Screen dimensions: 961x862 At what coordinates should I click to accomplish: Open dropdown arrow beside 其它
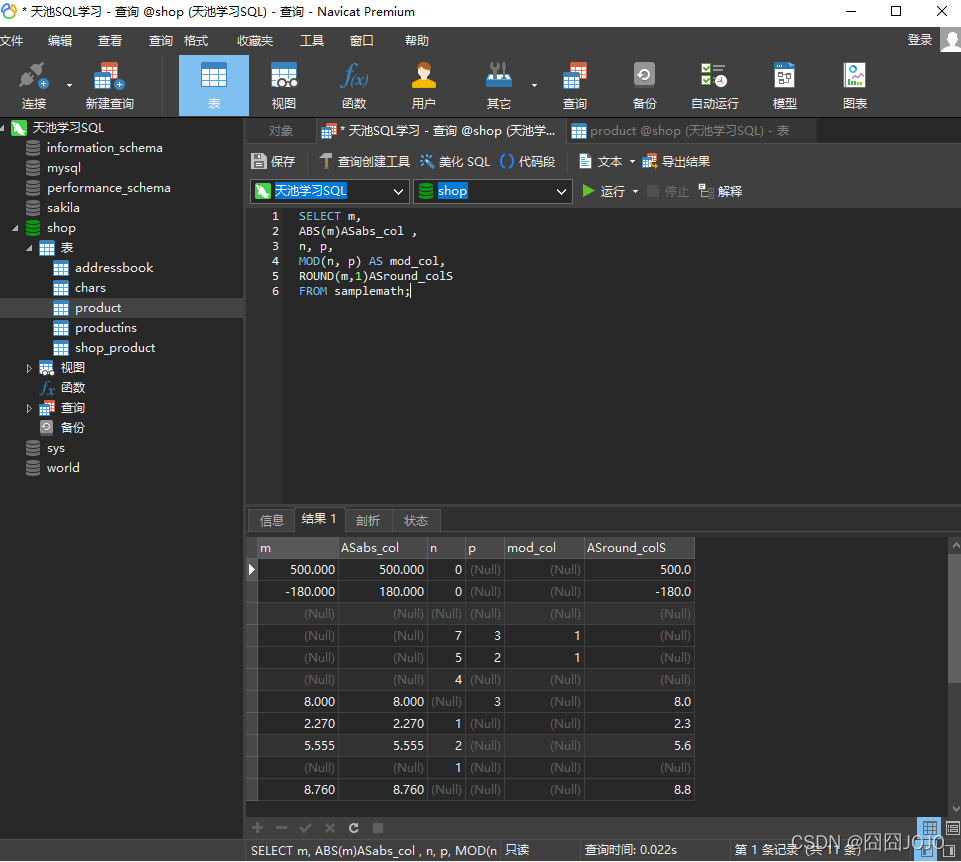[534, 85]
